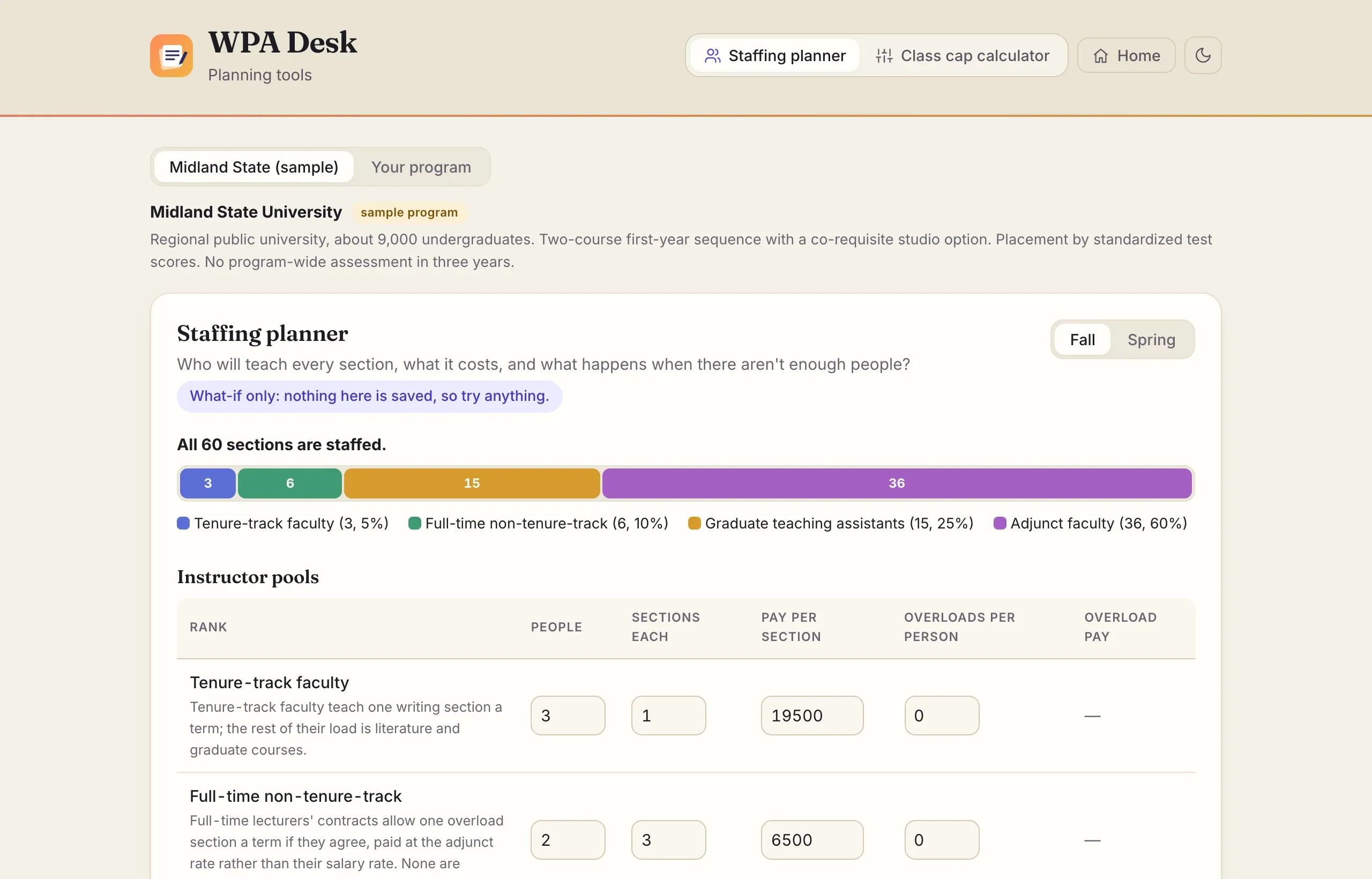The image size is (1372, 879).
Task: Toggle dark mode with moon icon
Action: 1203,55
